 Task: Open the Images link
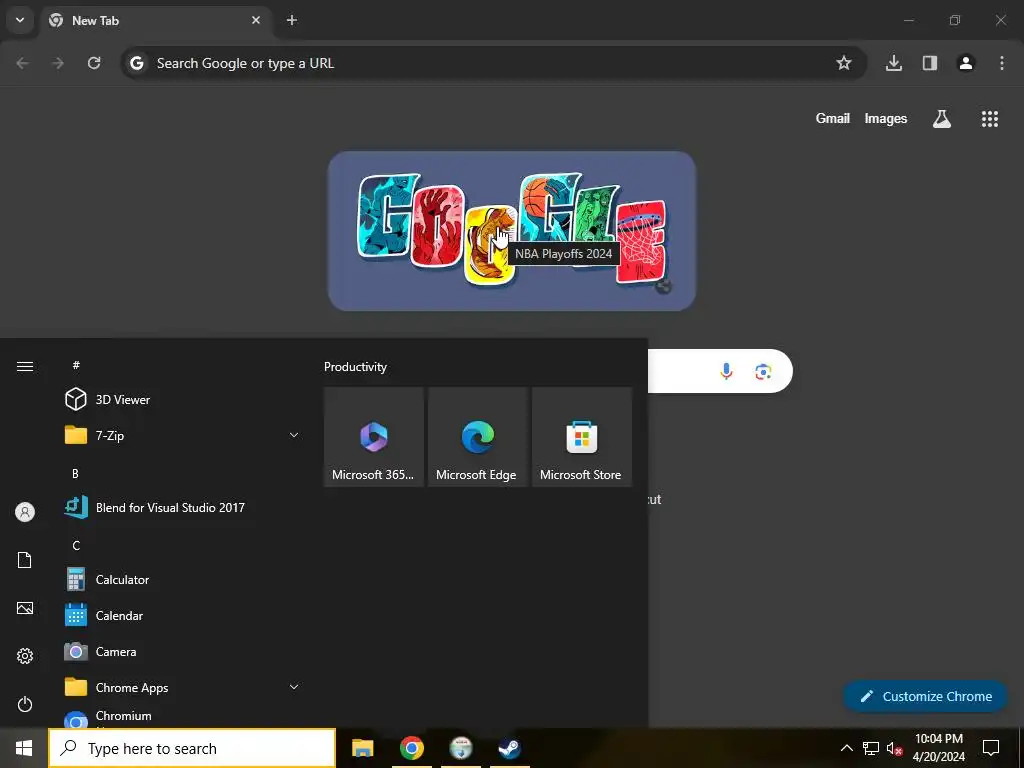click(886, 118)
